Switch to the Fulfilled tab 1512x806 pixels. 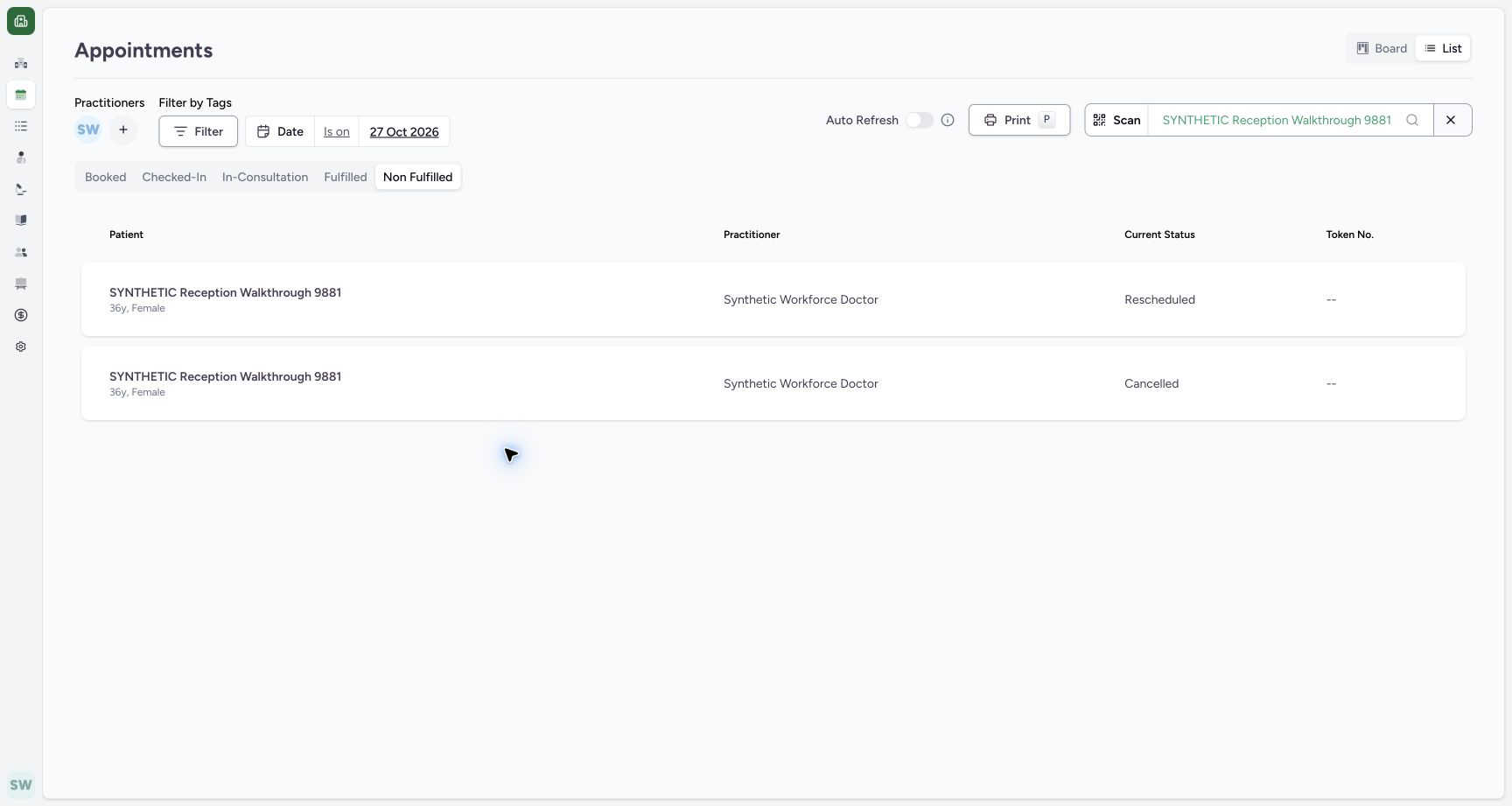(x=346, y=177)
